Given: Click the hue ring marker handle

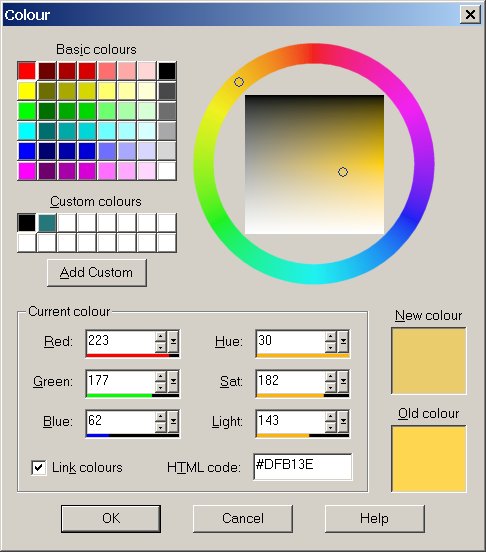Looking at the screenshot, I should (239, 82).
